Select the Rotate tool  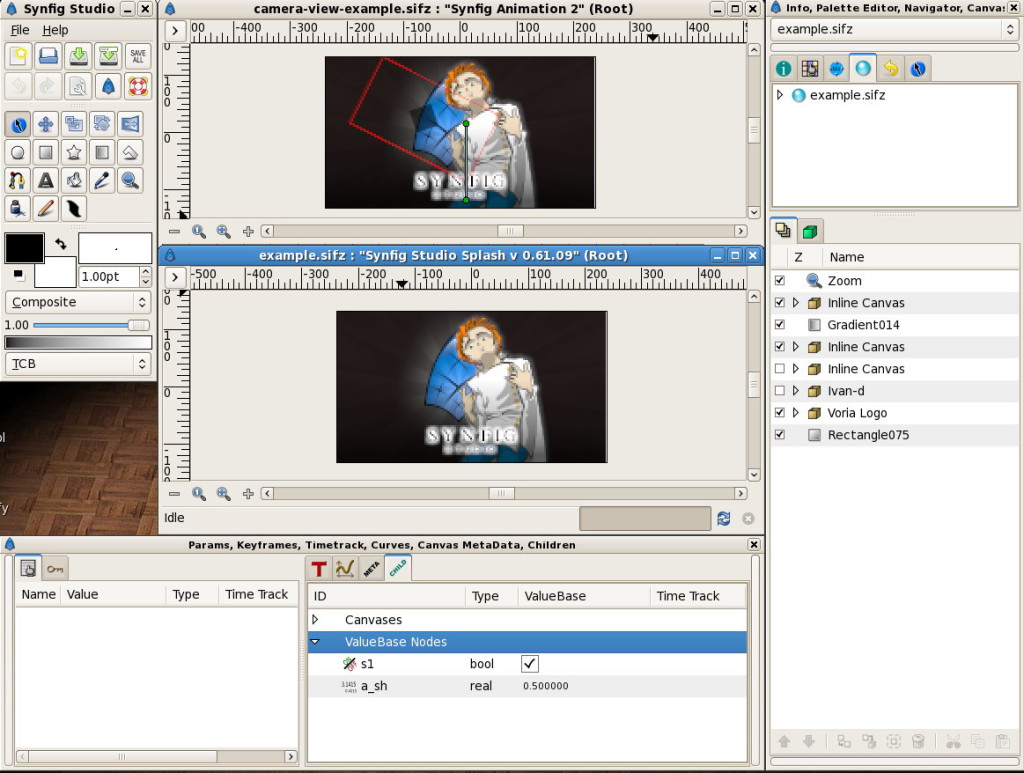[102, 124]
